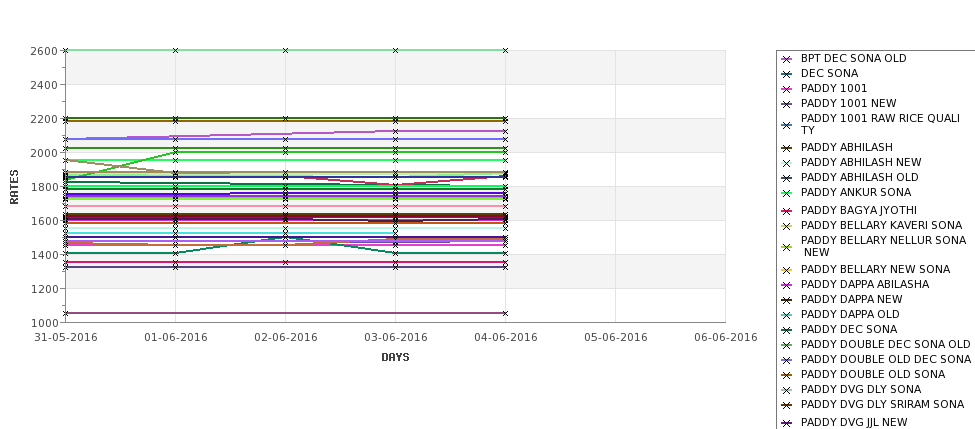Select the PADDY DAPPA NEW legend label
Image resolution: width=975 pixels, height=429 pixels.
click(851, 299)
